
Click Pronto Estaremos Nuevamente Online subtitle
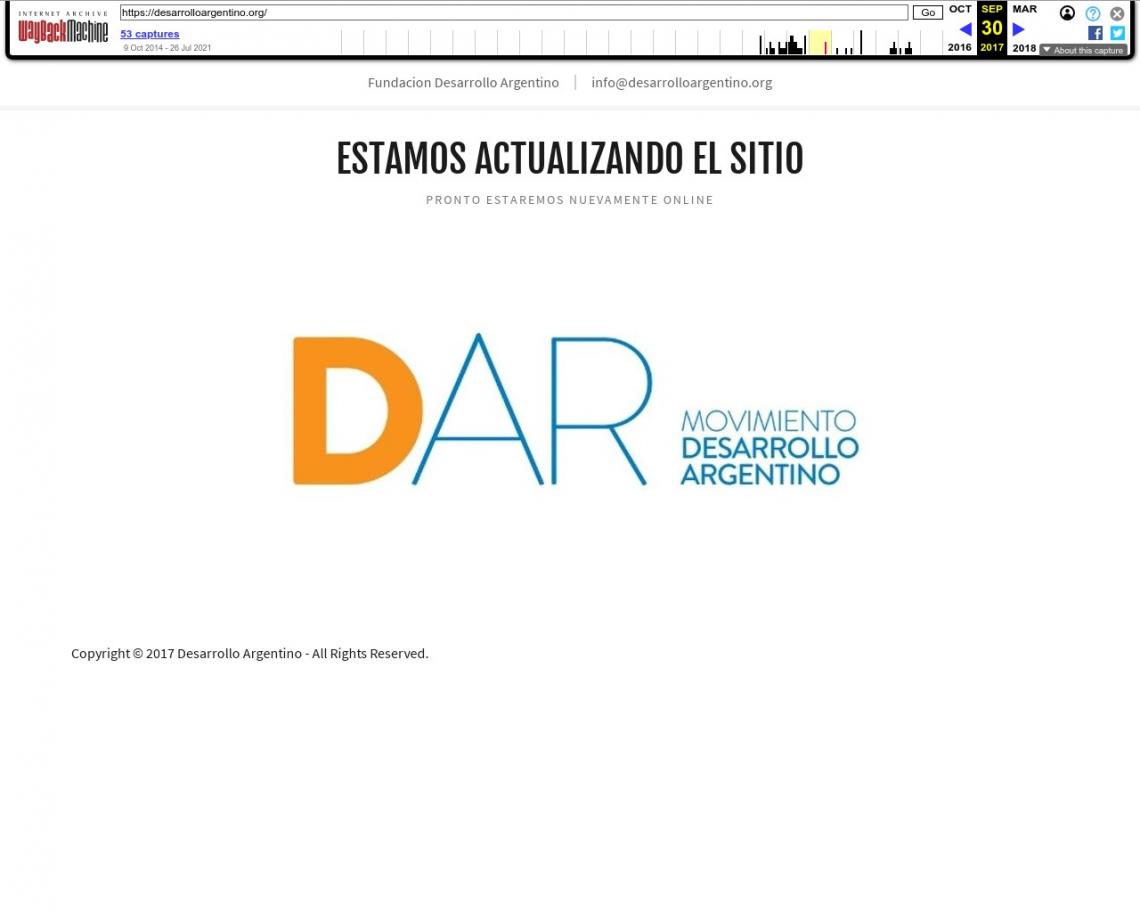(x=570, y=200)
